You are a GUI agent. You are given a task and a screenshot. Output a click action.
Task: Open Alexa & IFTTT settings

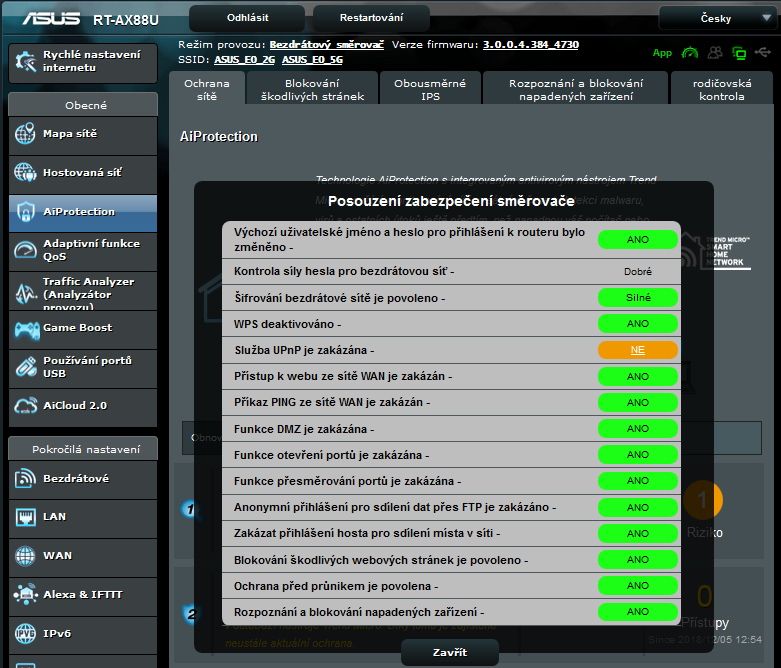click(82, 594)
